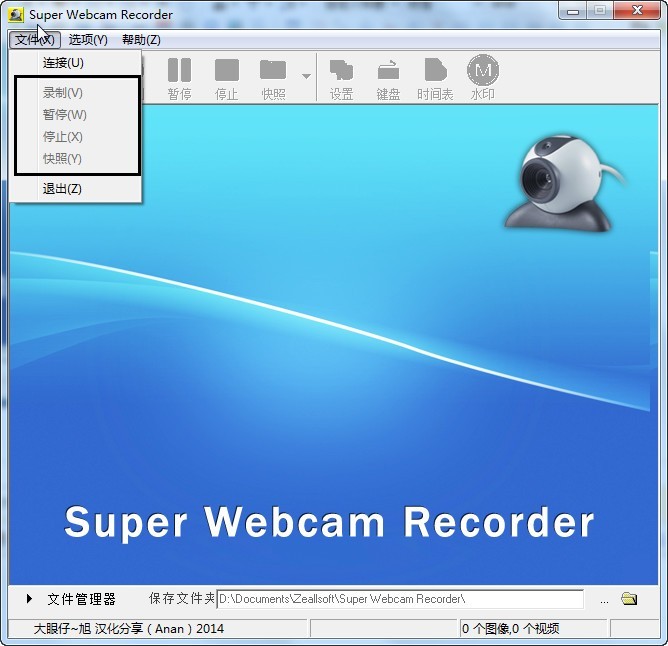Viewport: 668px width, 646px height.
Task: Click the 保存文件夹 path input field
Action: [x=400, y=599]
